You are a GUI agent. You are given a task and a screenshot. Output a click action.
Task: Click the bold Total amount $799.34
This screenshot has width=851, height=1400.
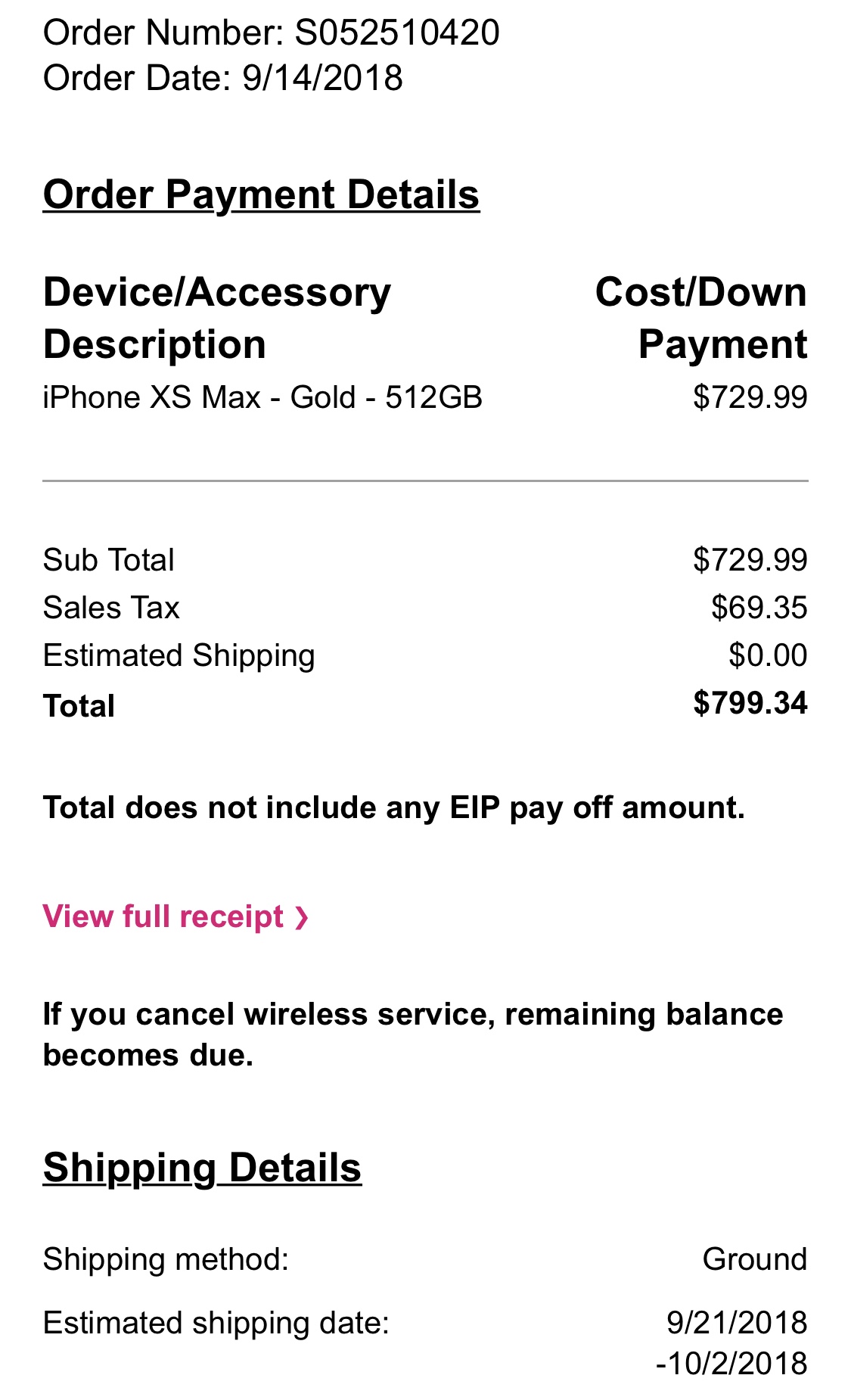[x=750, y=703]
